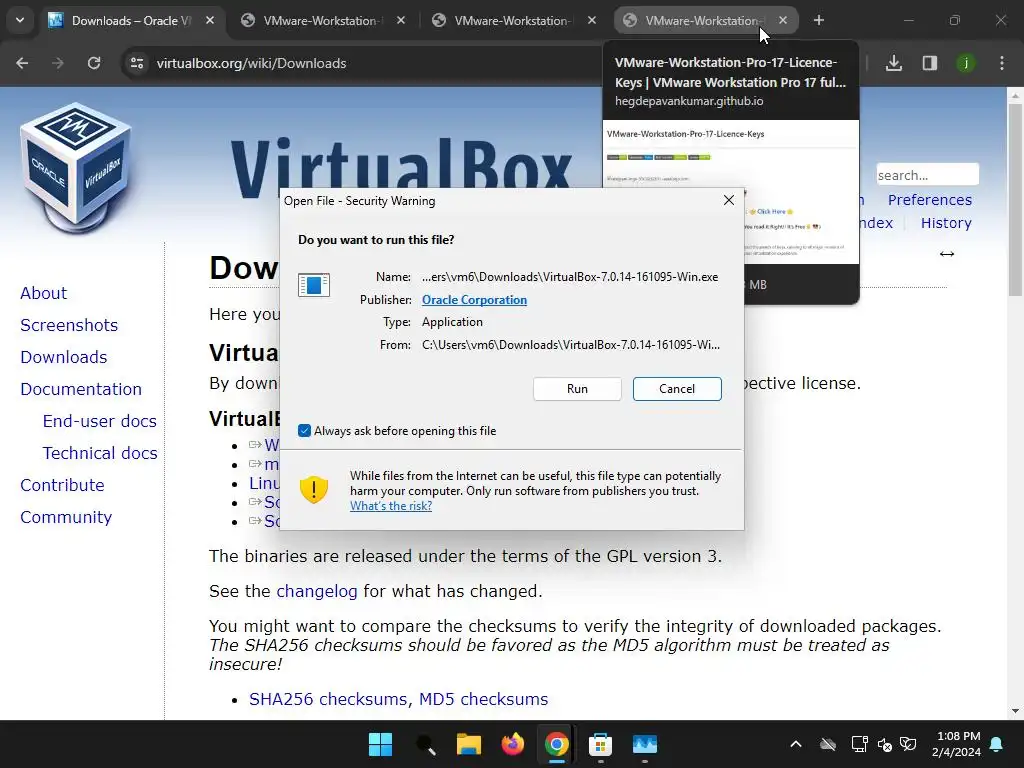Click the VMware tab preview thumbnail
1024x768 pixels.
click(731, 192)
